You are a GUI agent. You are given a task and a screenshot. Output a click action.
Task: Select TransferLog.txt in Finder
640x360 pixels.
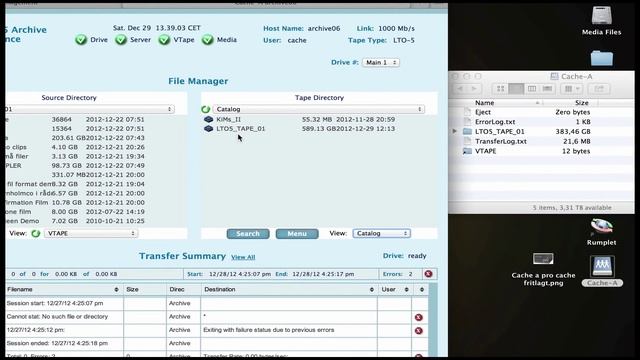pos(501,141)
